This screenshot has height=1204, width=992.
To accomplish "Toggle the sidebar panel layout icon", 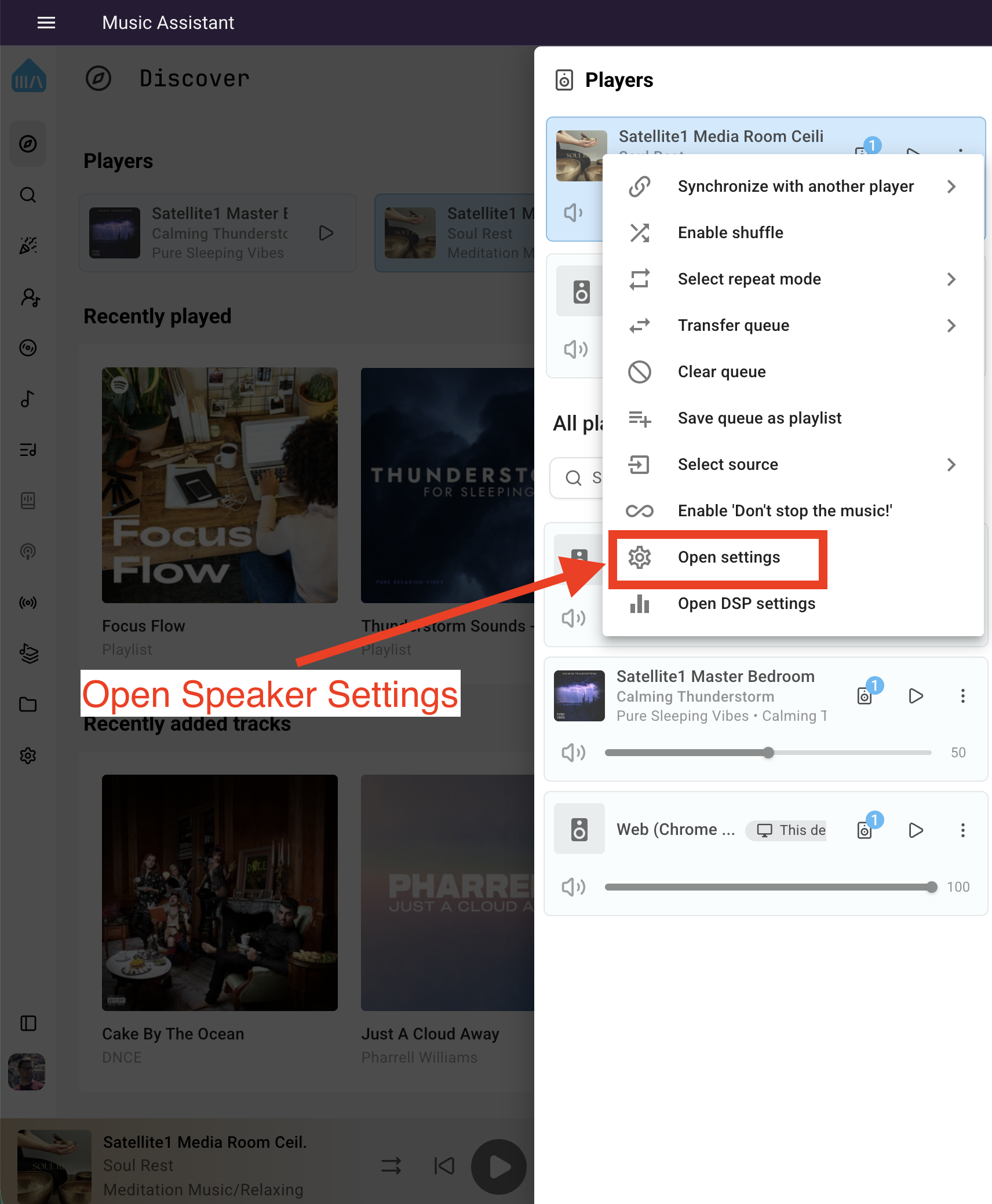I will [28, 1023].
